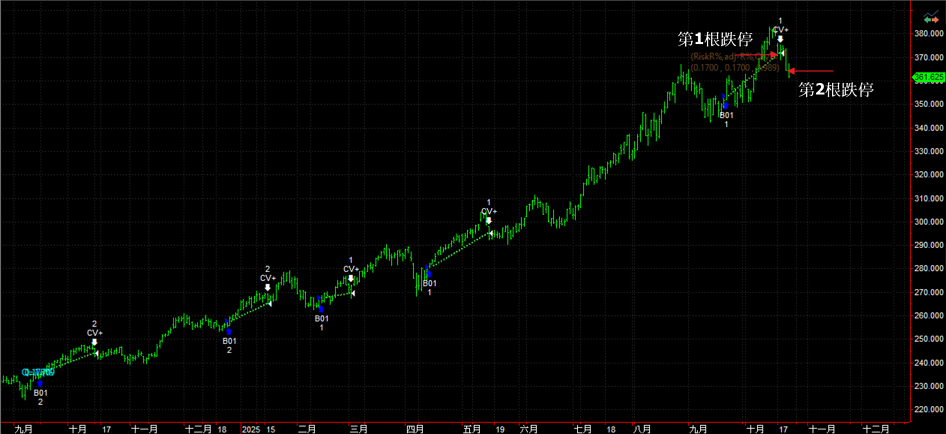Click the 290.000 price axis label
946x434 pixels.
(929, 246)
